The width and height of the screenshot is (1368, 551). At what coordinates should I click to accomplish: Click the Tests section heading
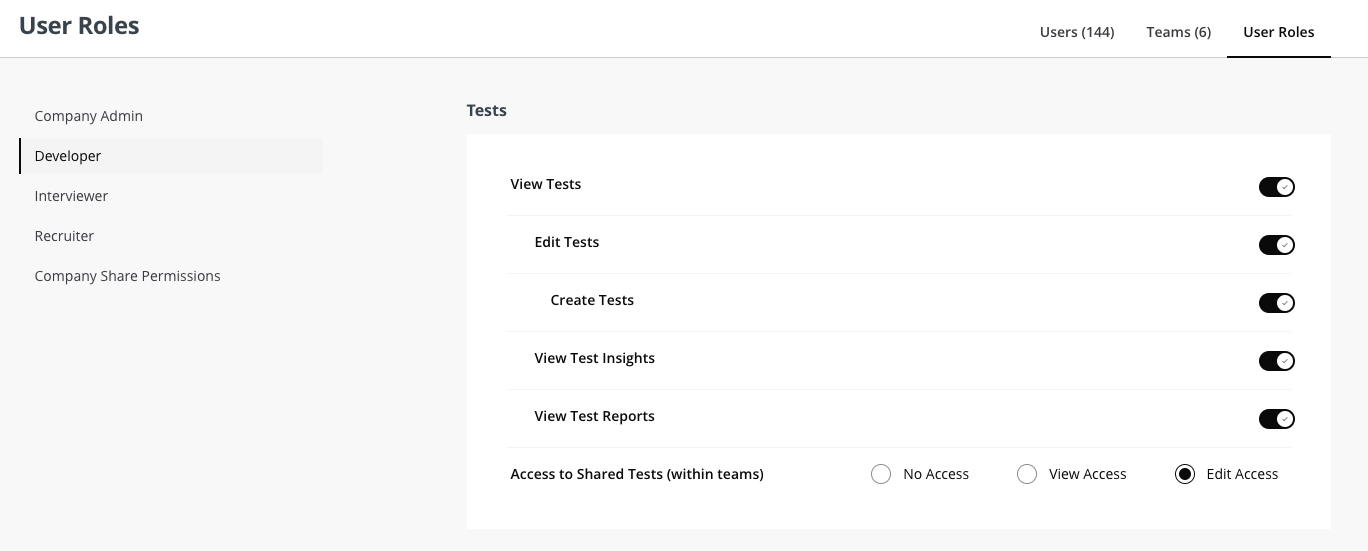click(x=487, y=110)
